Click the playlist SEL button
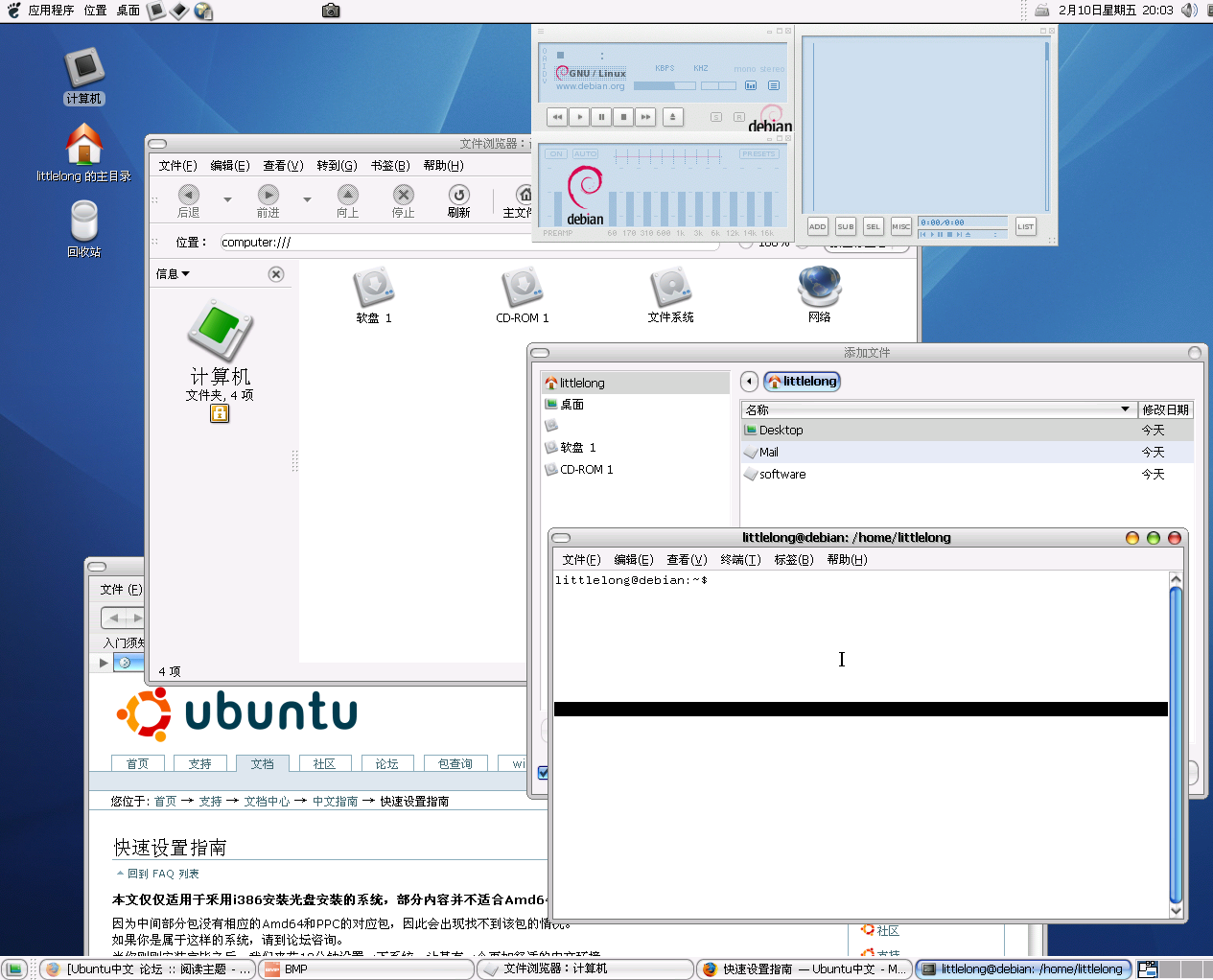The height and width of the screenshot is (980, 1213). 873,226
